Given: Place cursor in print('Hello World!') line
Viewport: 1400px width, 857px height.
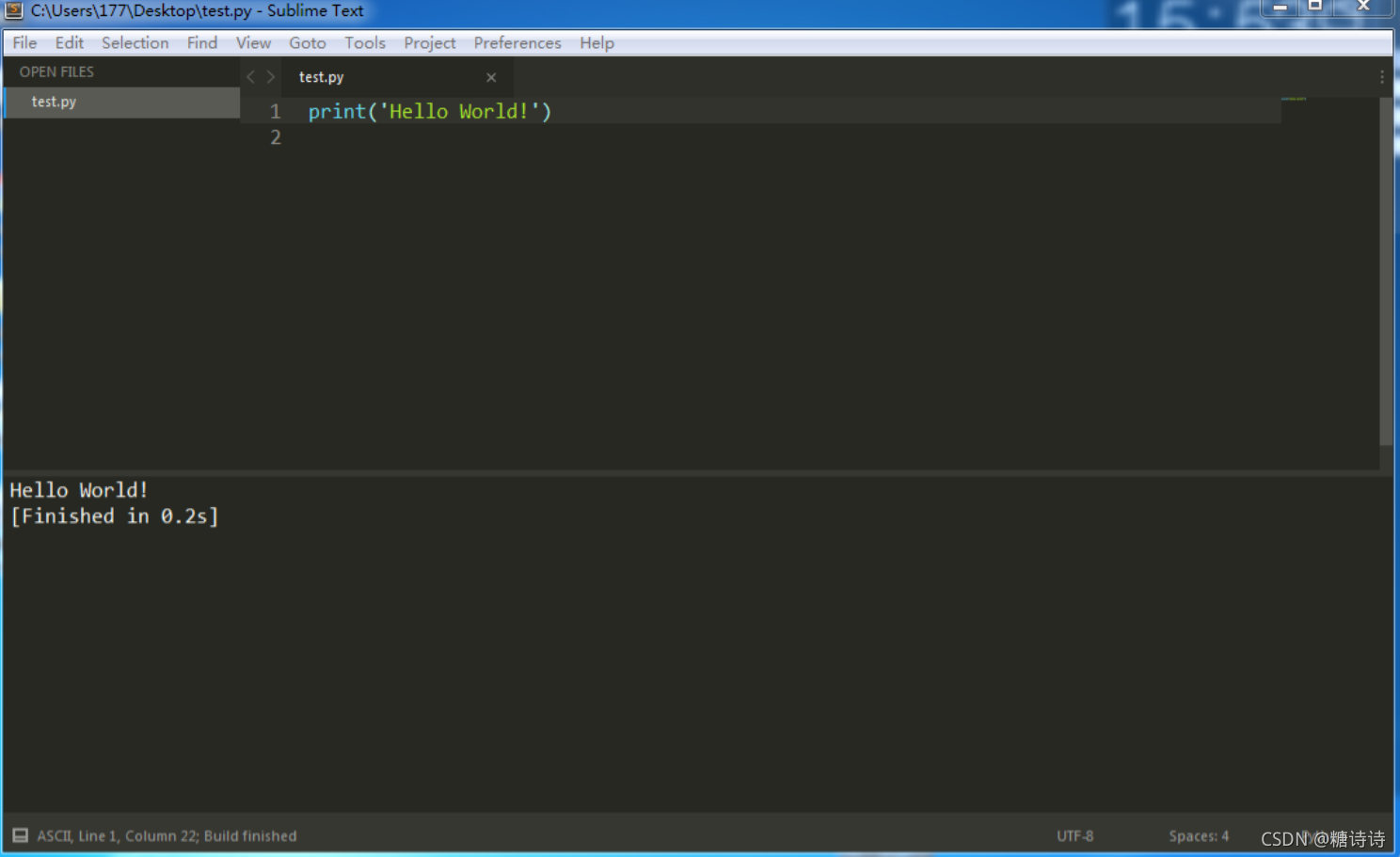Looking at the screenshot, I should coord(430,111).
